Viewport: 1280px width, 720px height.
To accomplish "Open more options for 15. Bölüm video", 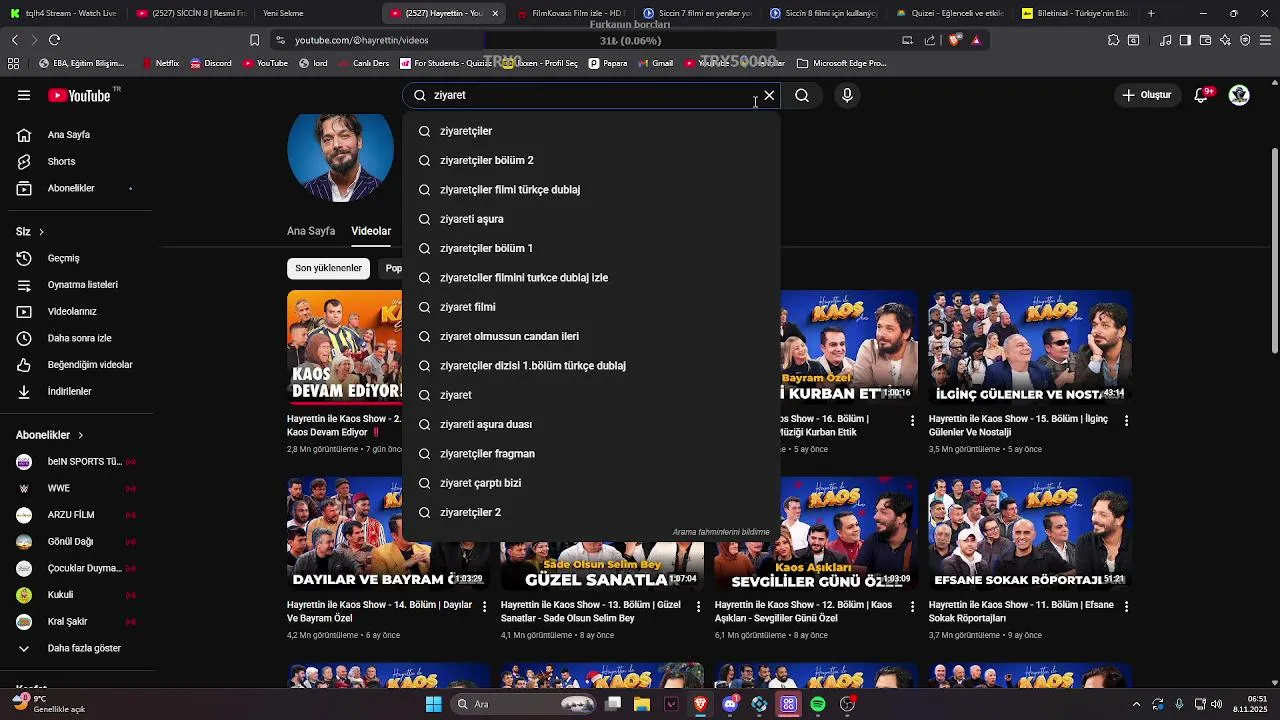I will coord(1126,421).
